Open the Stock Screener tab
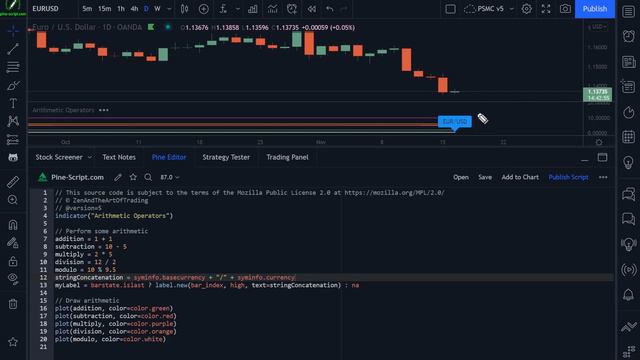Screen dimensions: 640x360 pyautogui.click(x=59, y=157)
